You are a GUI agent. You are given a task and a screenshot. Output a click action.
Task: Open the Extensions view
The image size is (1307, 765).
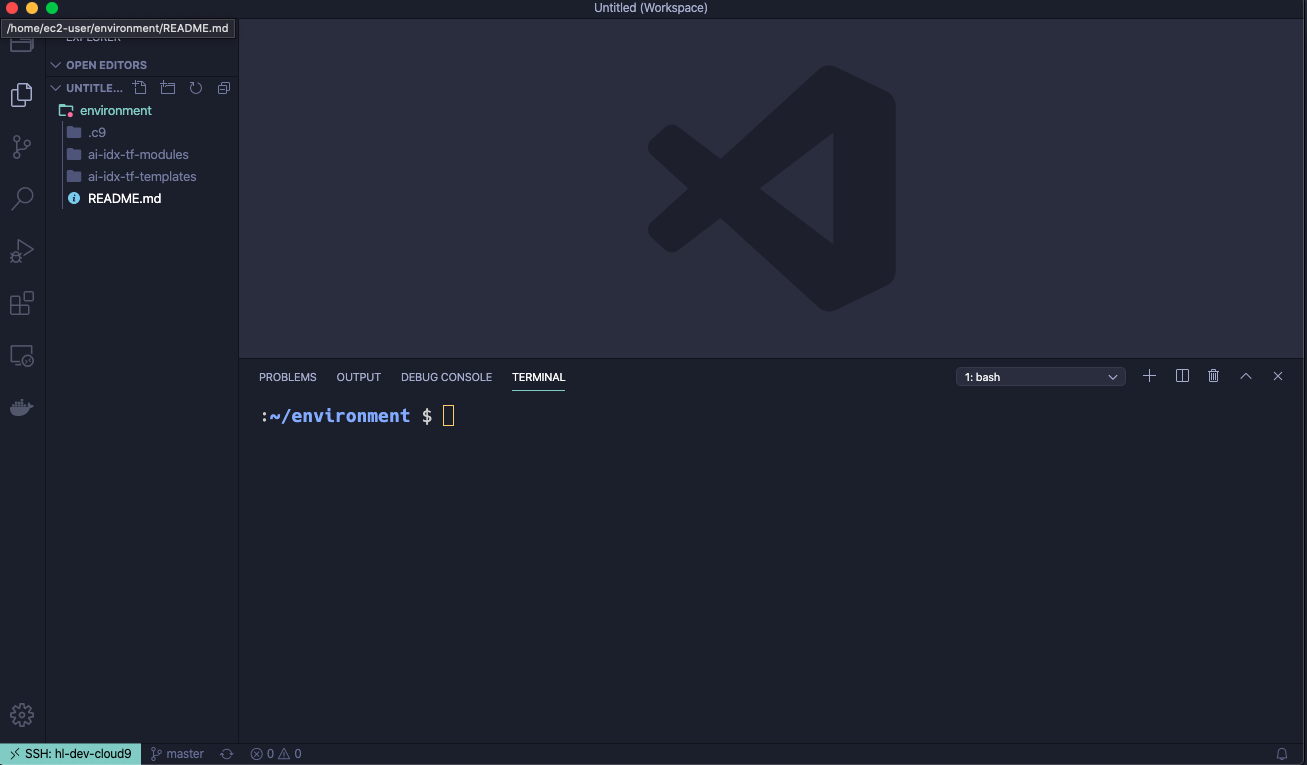[x=22, y=303]
